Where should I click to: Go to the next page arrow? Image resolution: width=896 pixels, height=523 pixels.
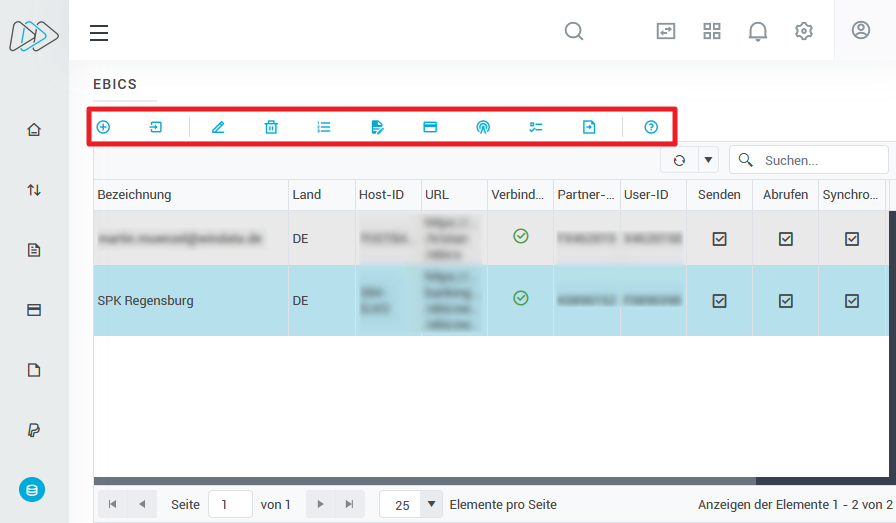[320, 505]
